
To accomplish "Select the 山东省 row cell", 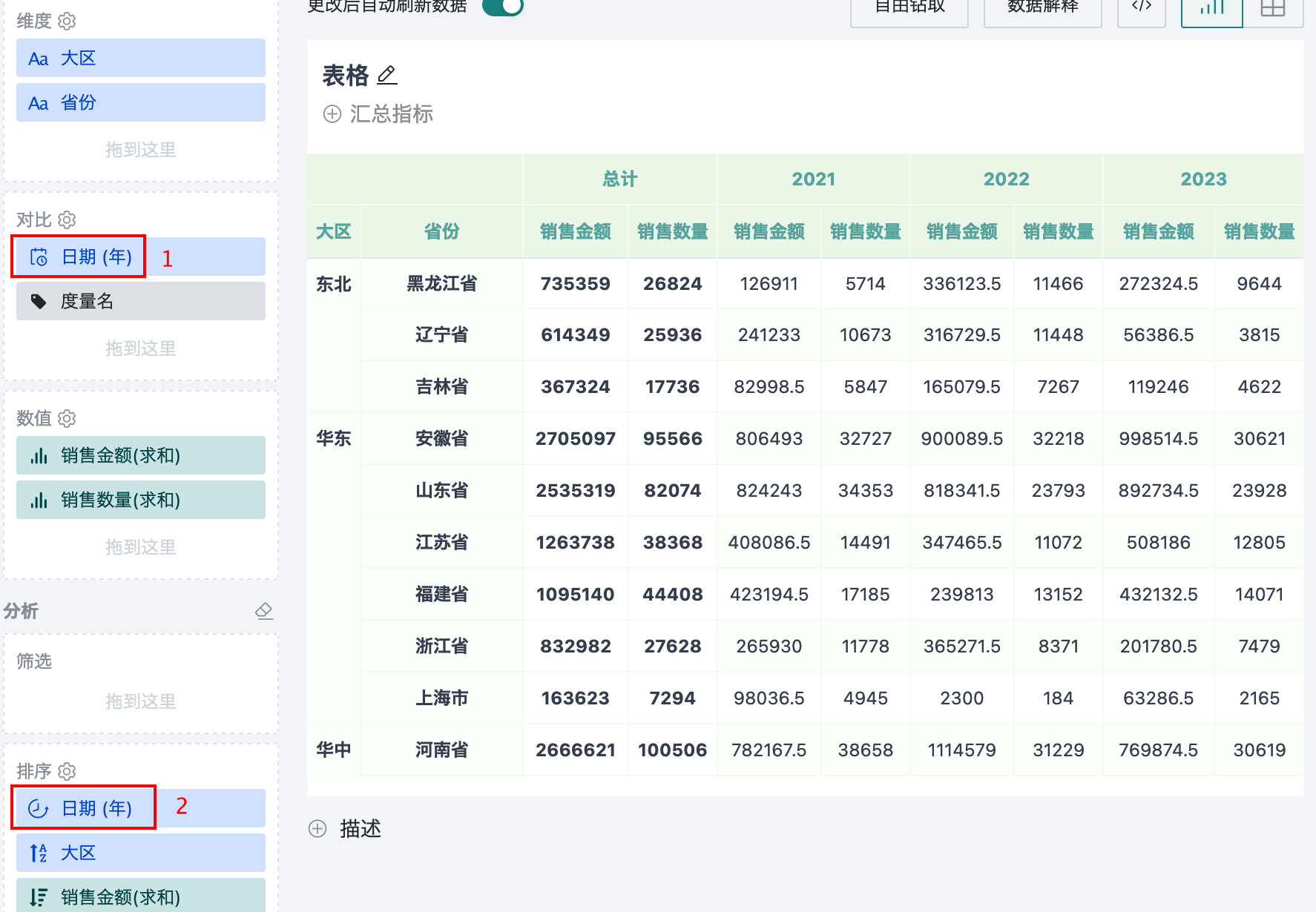I will tap(442, 490).
